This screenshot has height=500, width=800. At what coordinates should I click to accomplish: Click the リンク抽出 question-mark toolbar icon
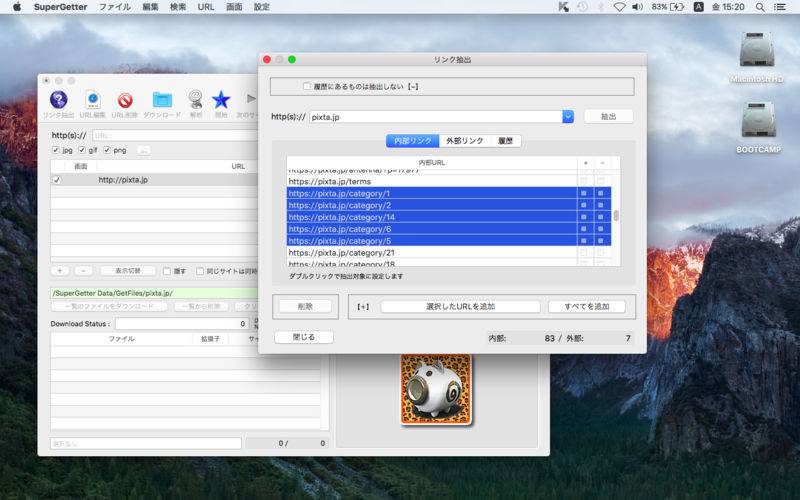coord(59,99)
